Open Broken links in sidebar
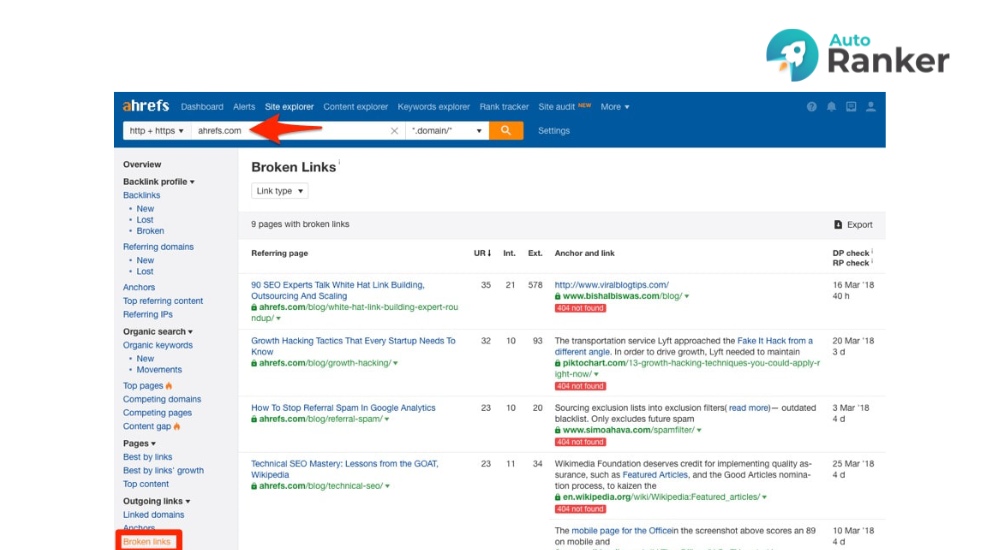The height and width of the screenshot is (550, 1000). (x=147, y=542)
